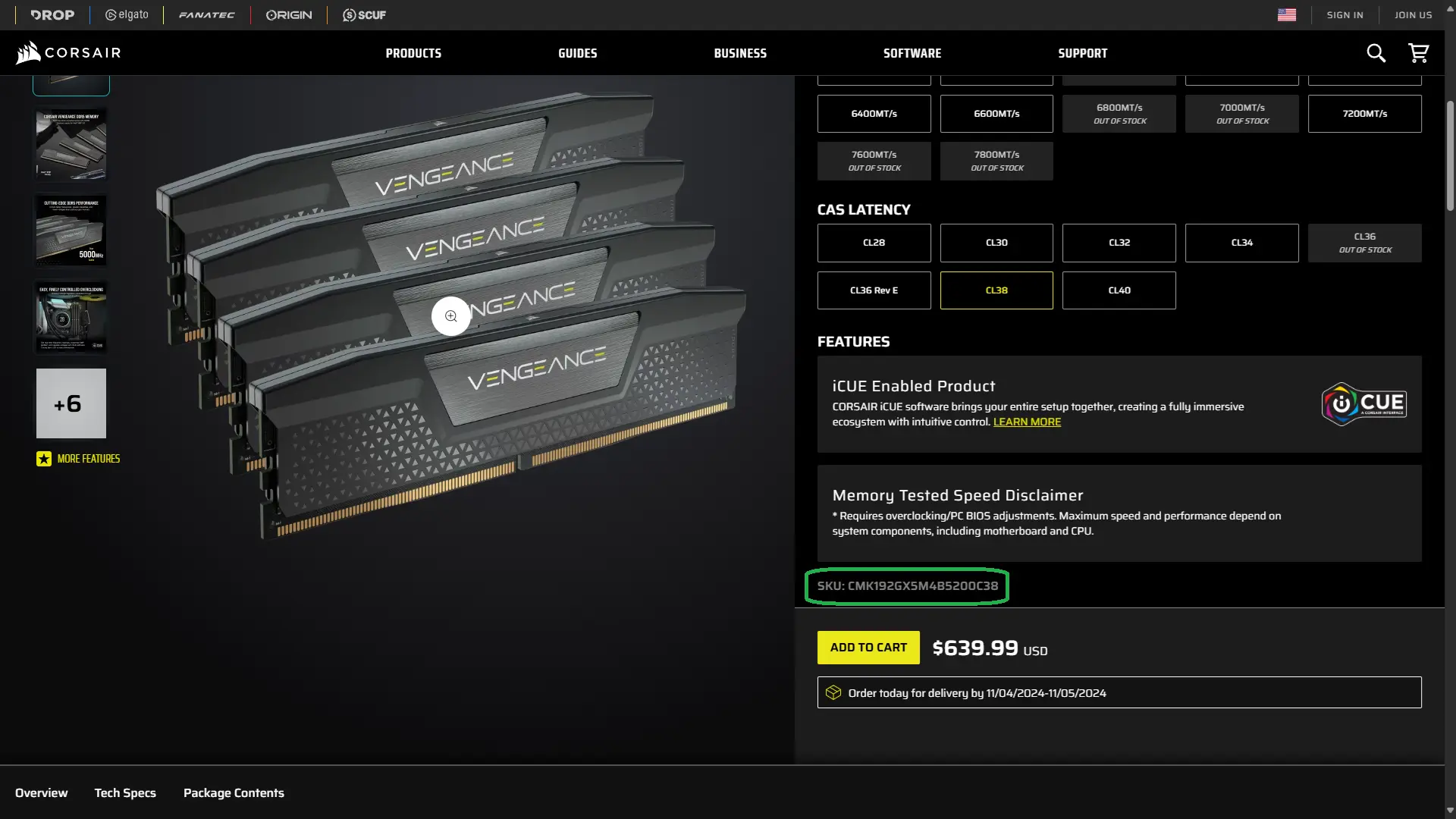Image resolution: width=1456 pixels, height=819 pixels.
Task: Click the US flag region selector
Action: click(1287, 15)
